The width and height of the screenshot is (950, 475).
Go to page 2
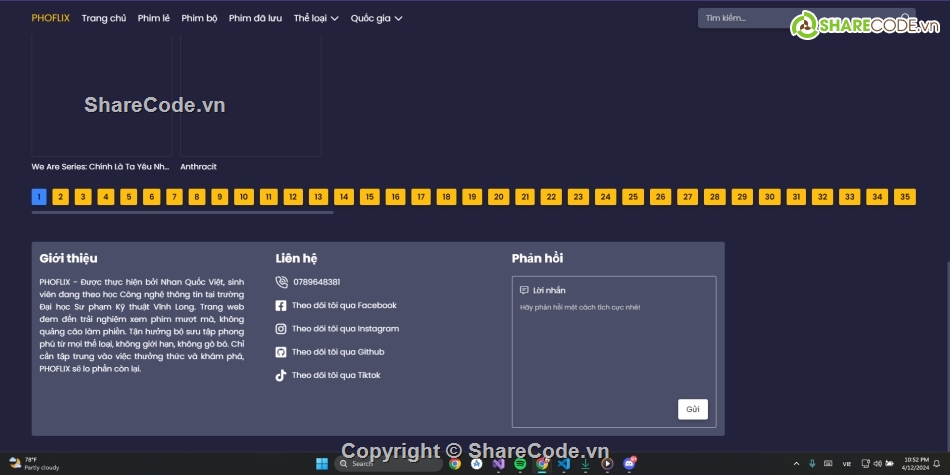pyautogui.click(x=61, y=197)
